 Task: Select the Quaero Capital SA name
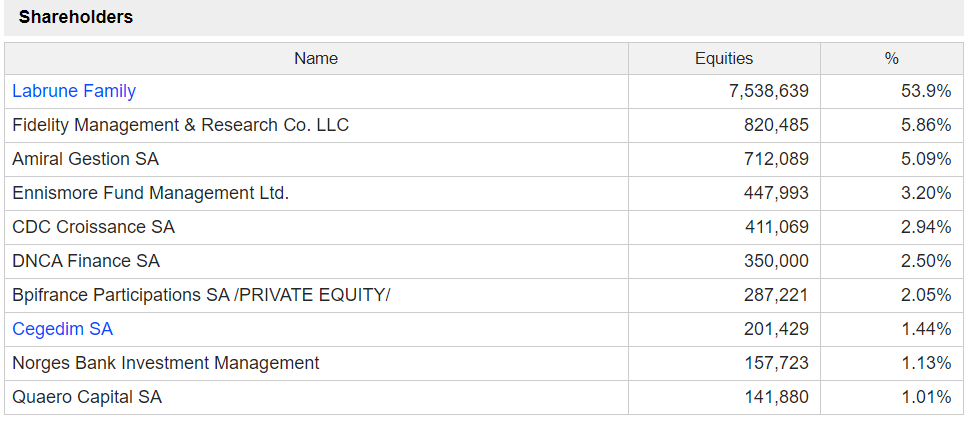point(87,397)
